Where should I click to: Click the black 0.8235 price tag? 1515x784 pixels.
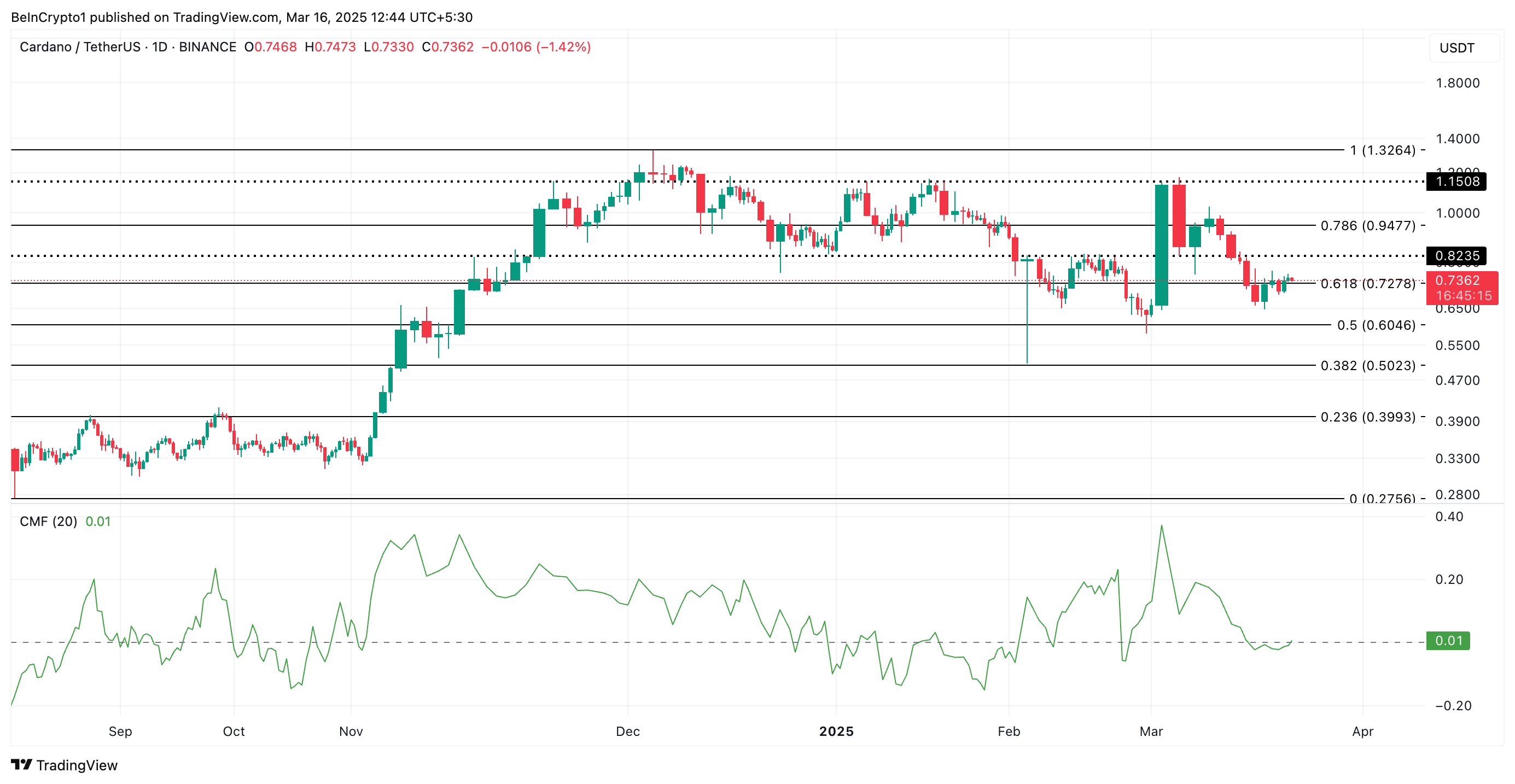tap(1456, 256)
